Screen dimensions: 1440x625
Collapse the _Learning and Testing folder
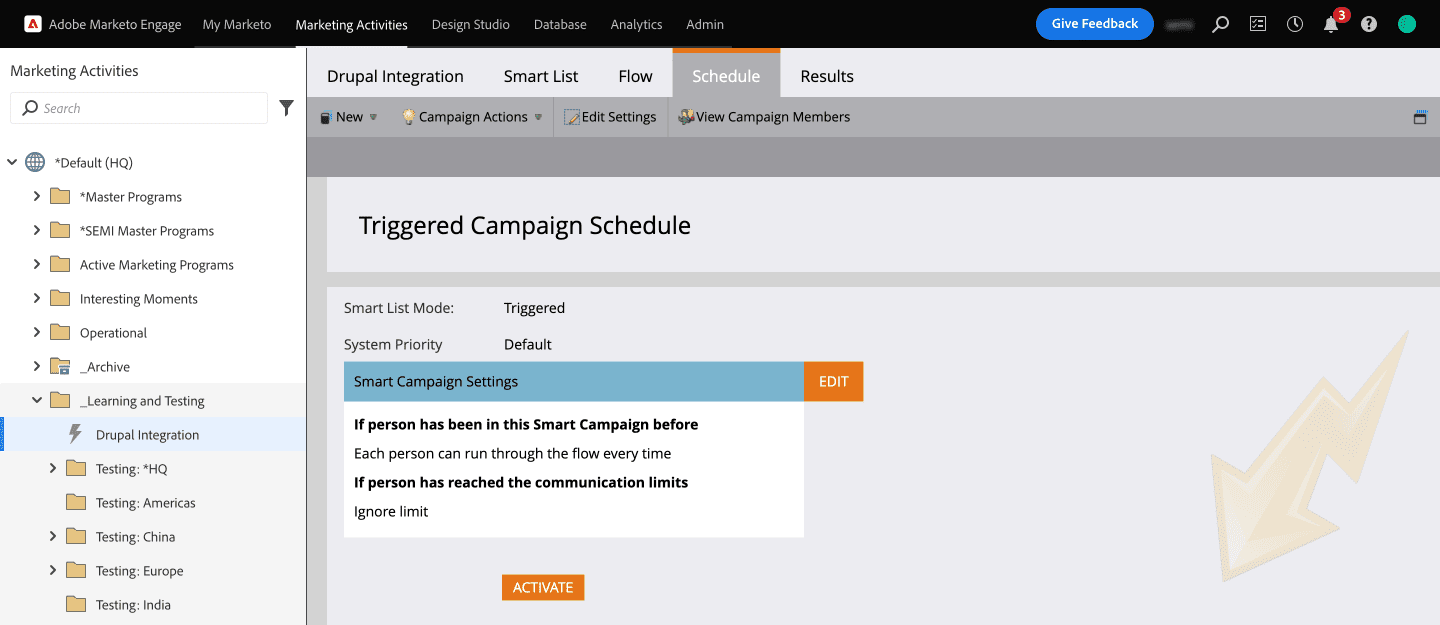tap(37, 401)
